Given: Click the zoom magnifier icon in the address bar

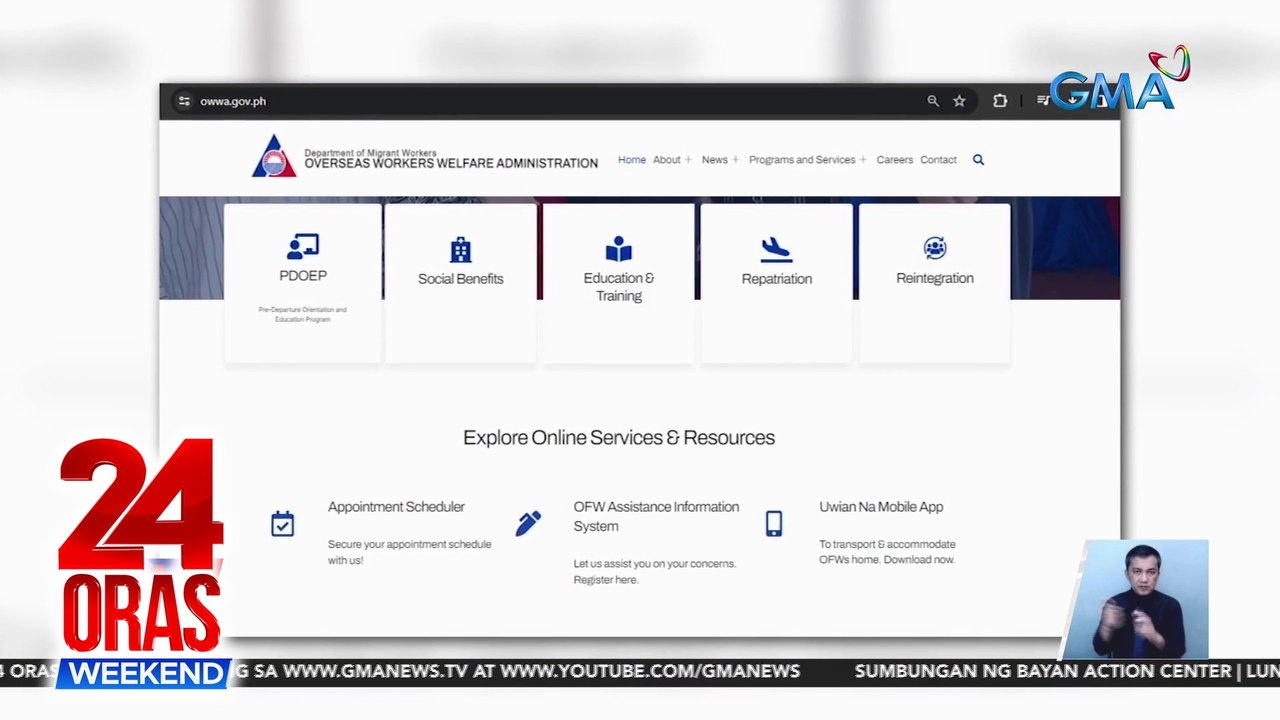Looking at the screenshot, I should coord(933,101).
